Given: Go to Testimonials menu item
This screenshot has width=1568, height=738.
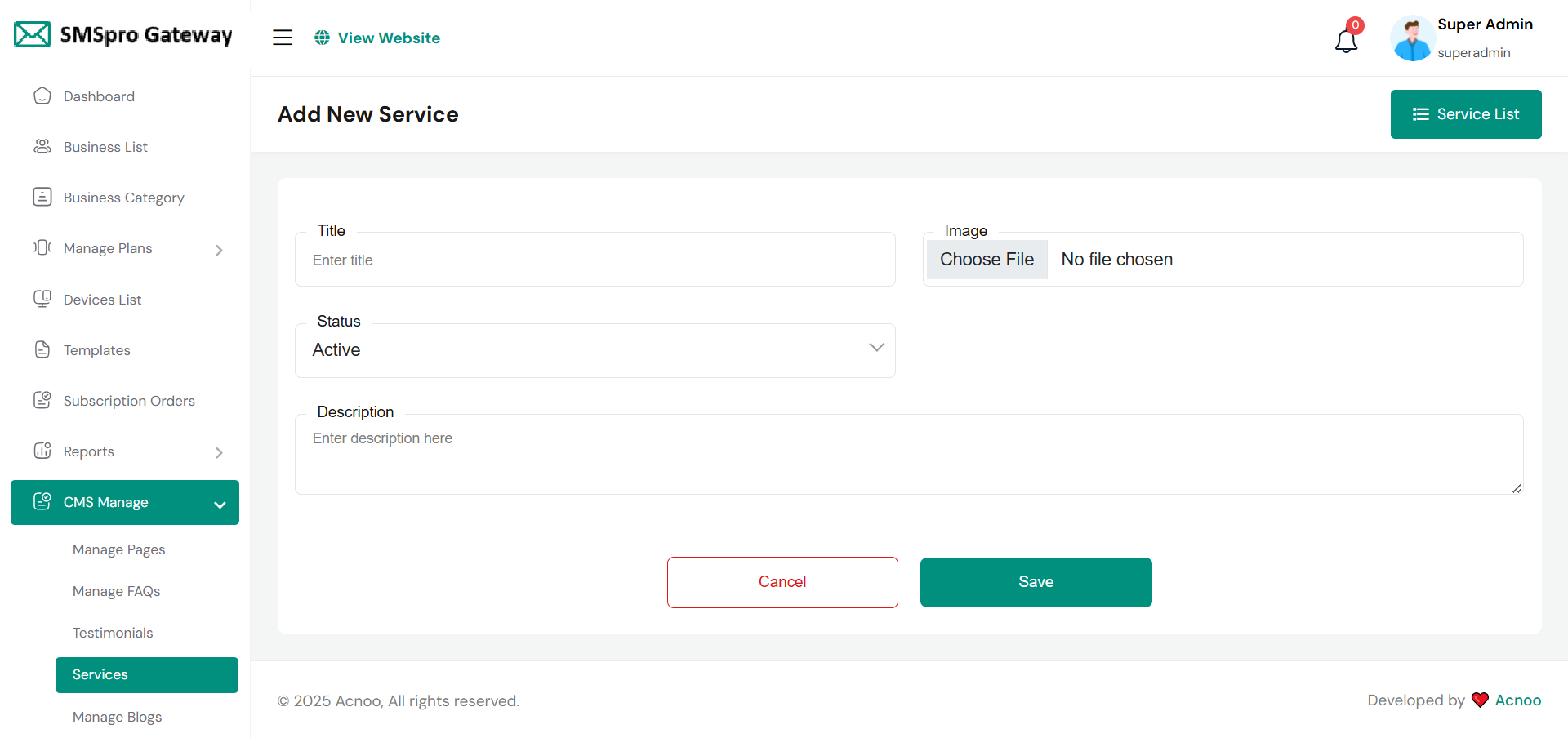Looking at the screenshot, I should pos(113,633).
